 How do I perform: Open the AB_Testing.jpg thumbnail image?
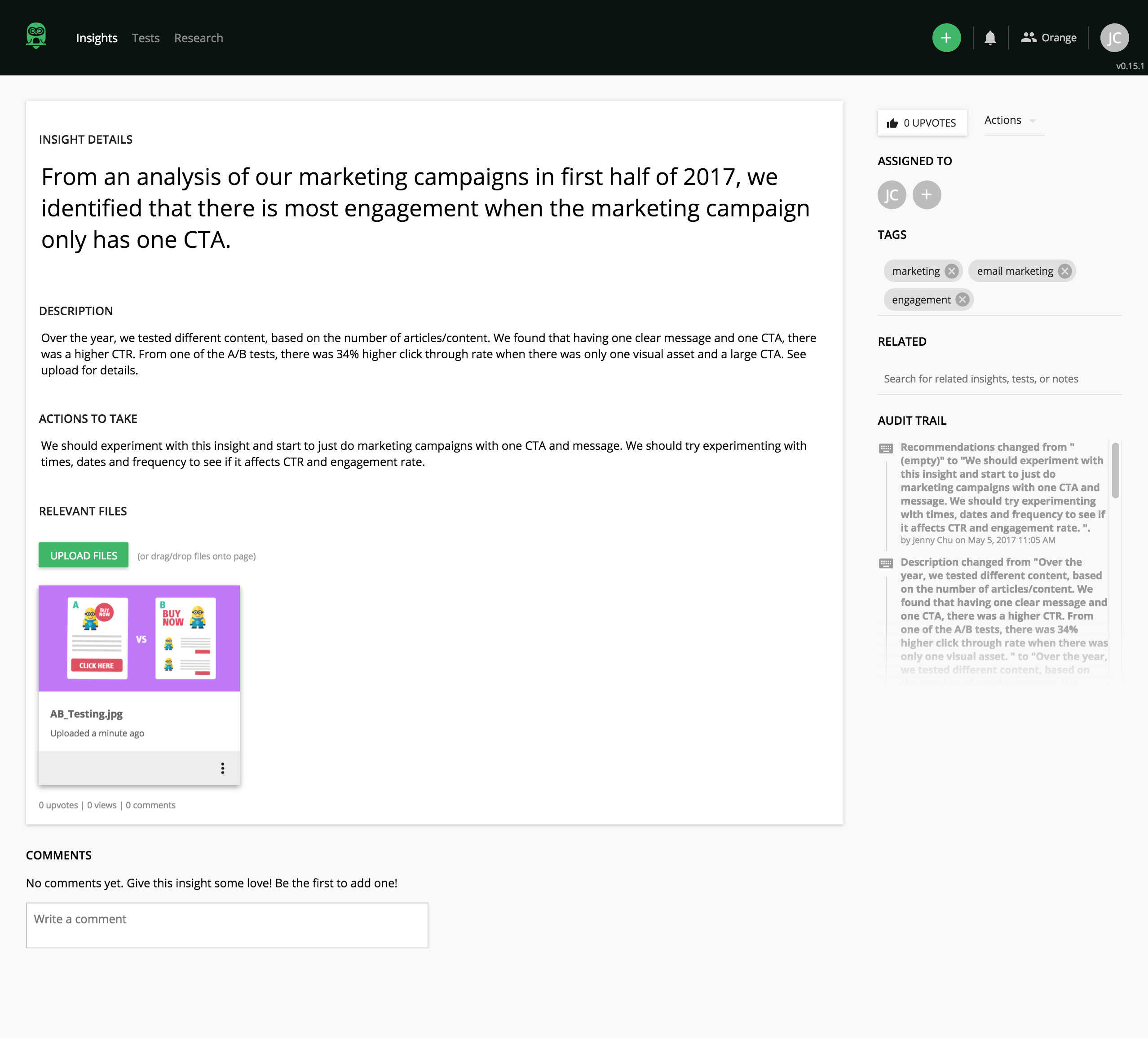(139, 638)
